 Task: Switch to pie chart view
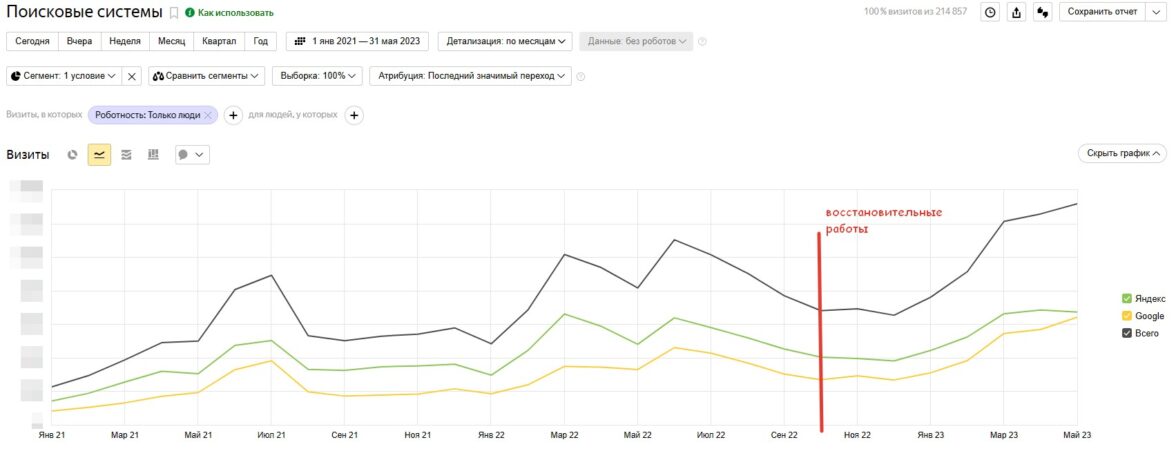tap(72, 155)
